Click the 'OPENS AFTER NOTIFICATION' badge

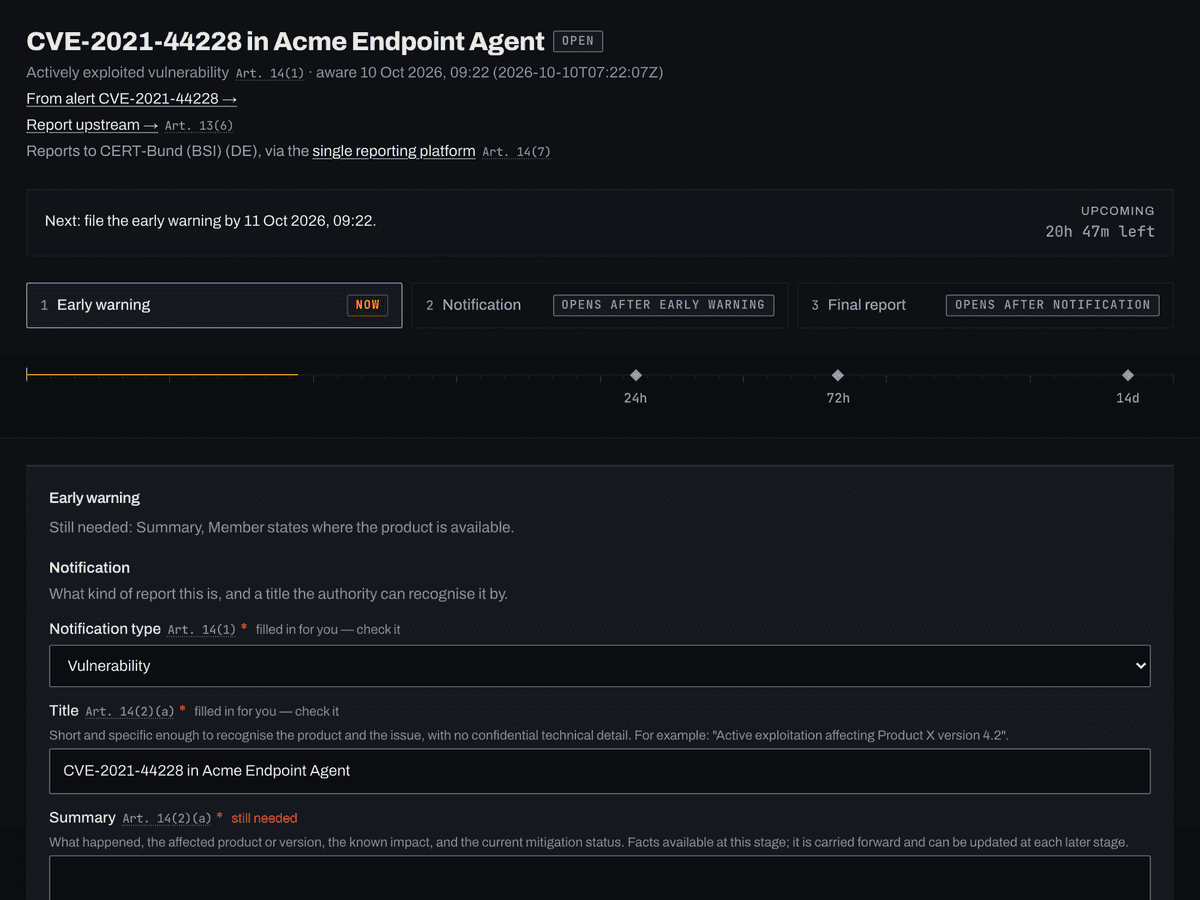1053,305
